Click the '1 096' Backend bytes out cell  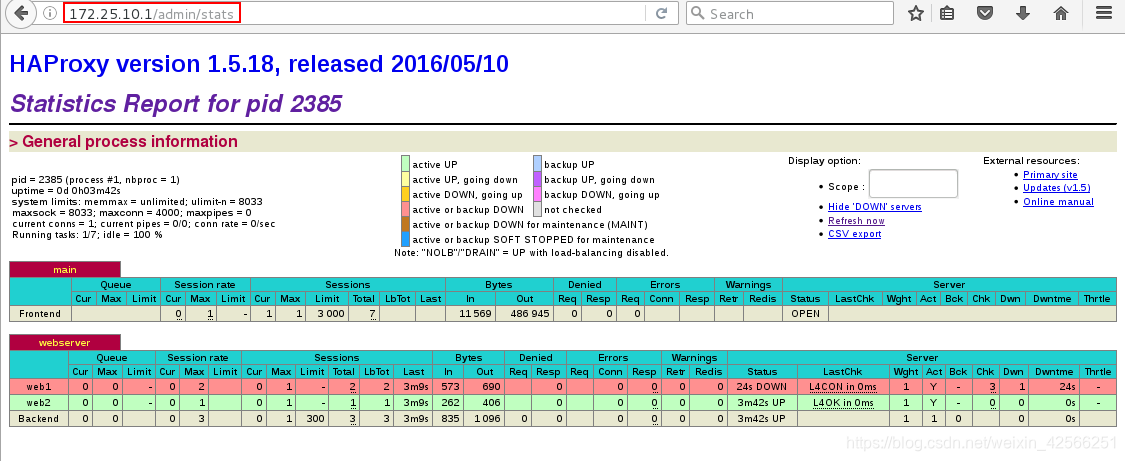pos(485,419)
